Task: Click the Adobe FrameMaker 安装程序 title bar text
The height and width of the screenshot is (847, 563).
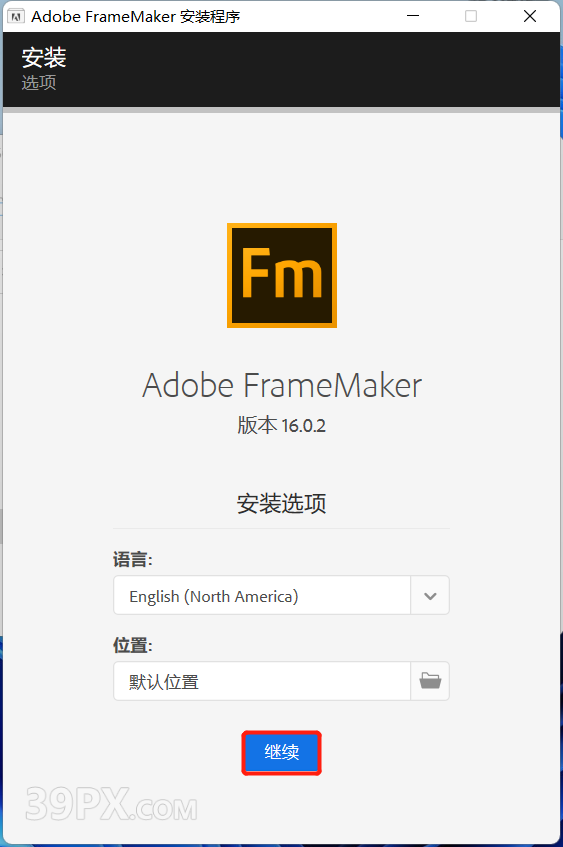Action: point(136,17)
